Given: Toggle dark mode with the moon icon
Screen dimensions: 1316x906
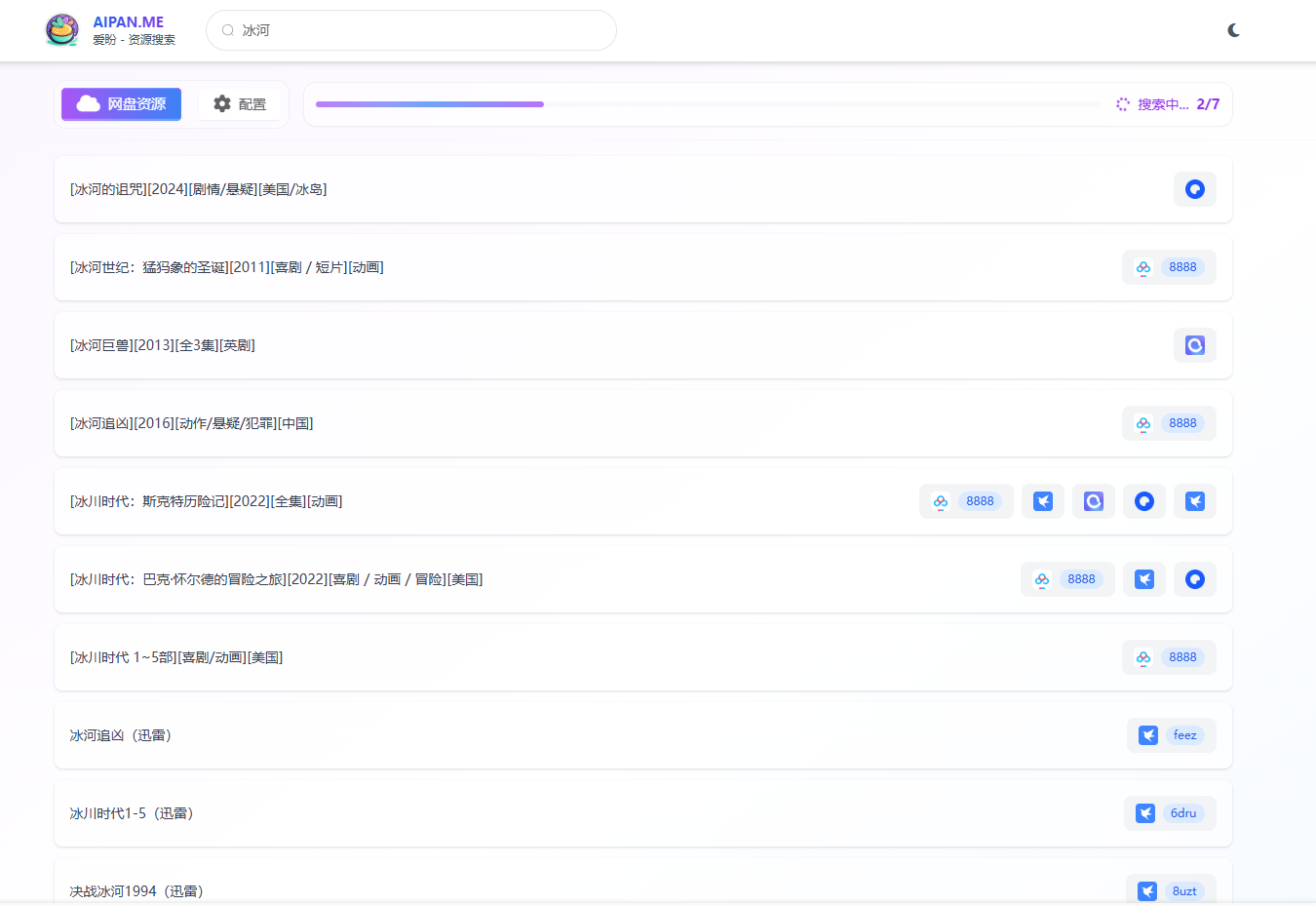Looking at the screenshot, I should point(1234,30).
